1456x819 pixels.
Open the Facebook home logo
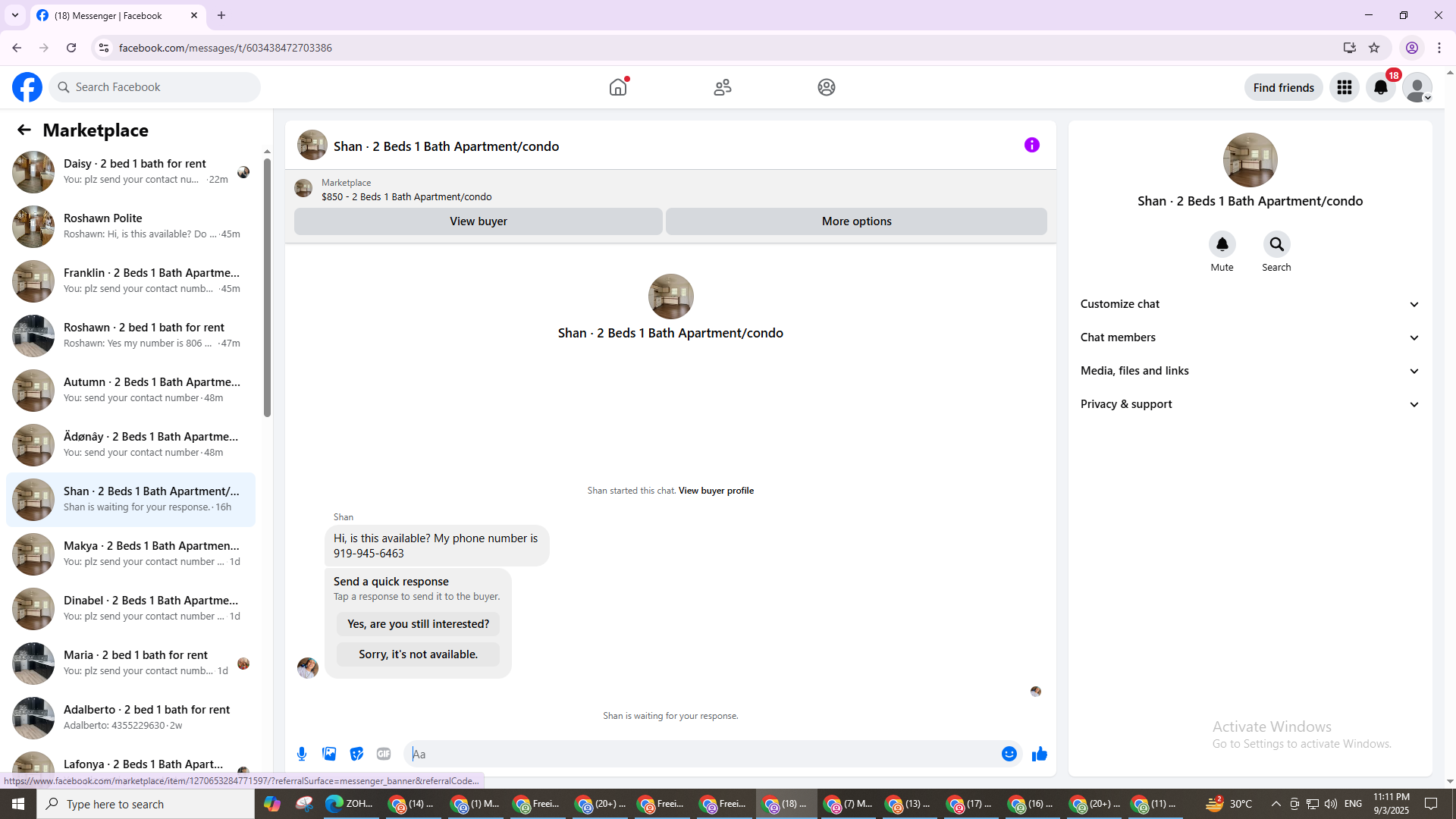pos(27,87)
